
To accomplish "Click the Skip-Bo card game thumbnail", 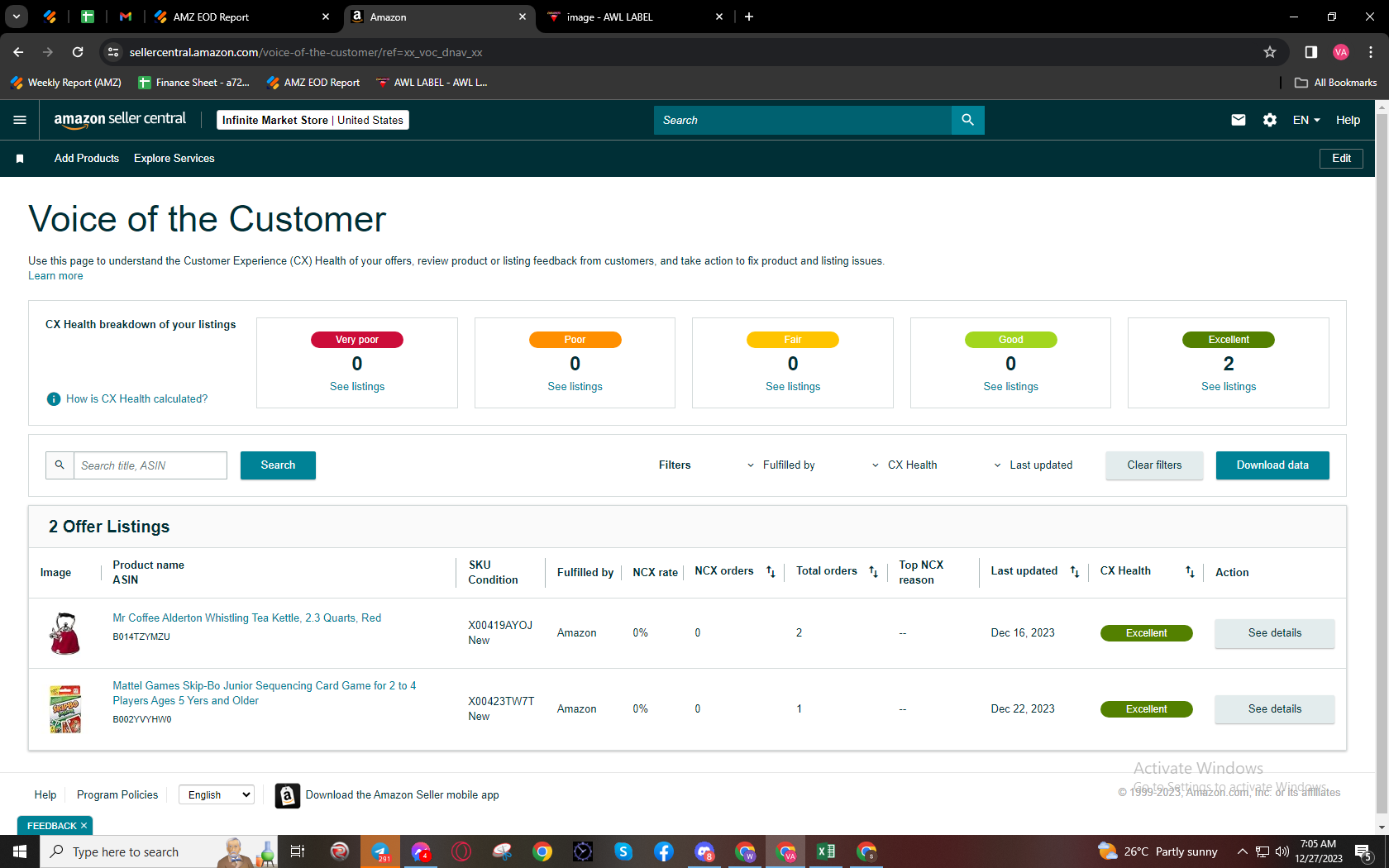I will (65, 709).
